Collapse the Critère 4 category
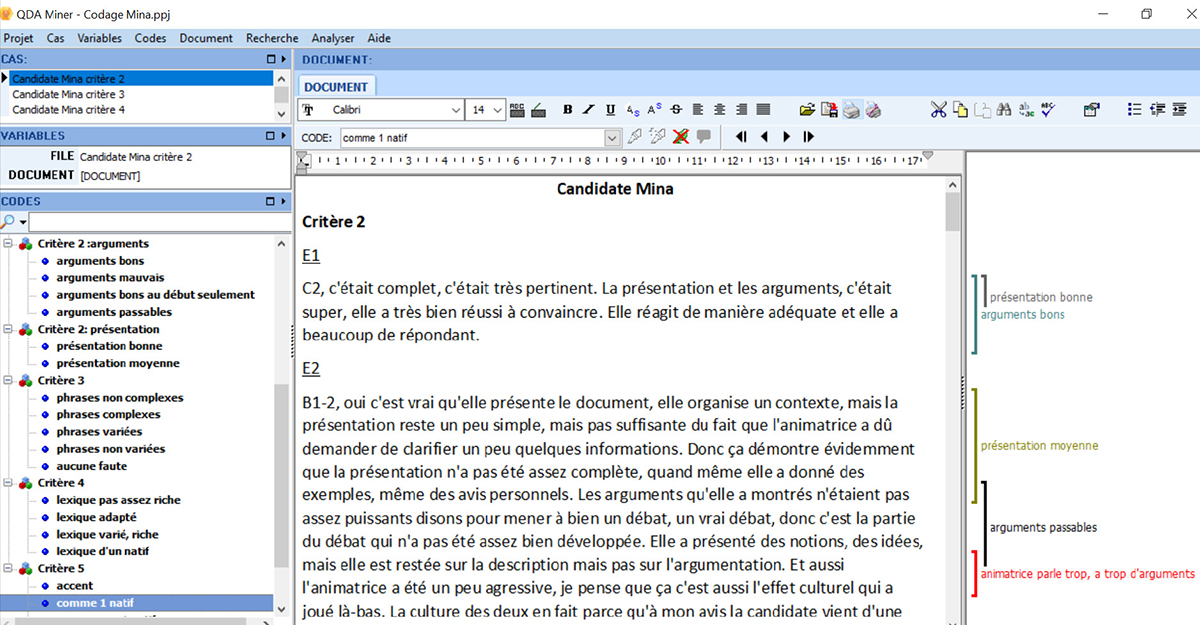This screenshot has height=625, width=1200. click(8, 483)
